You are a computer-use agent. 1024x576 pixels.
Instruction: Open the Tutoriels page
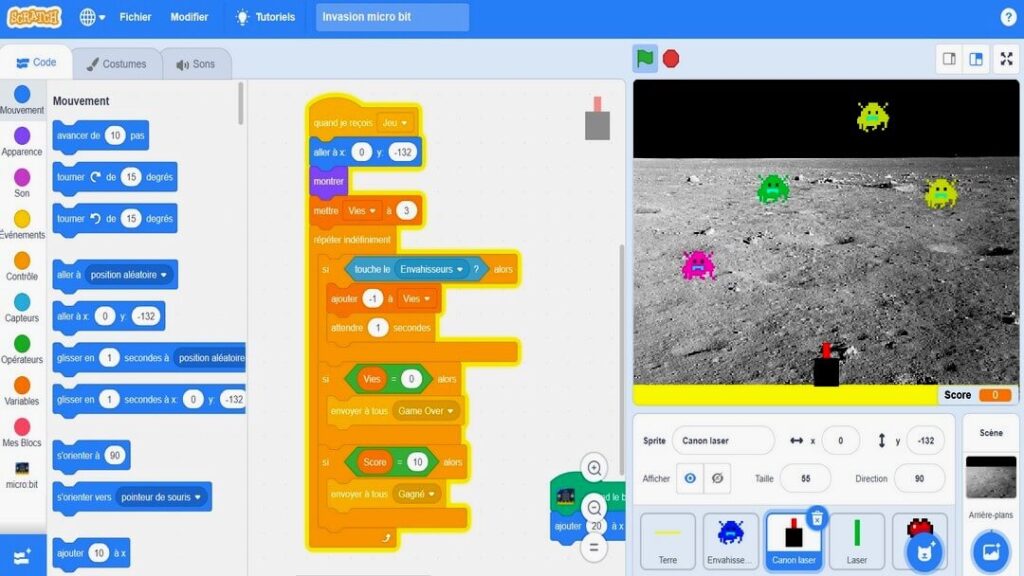pos(277,16)
